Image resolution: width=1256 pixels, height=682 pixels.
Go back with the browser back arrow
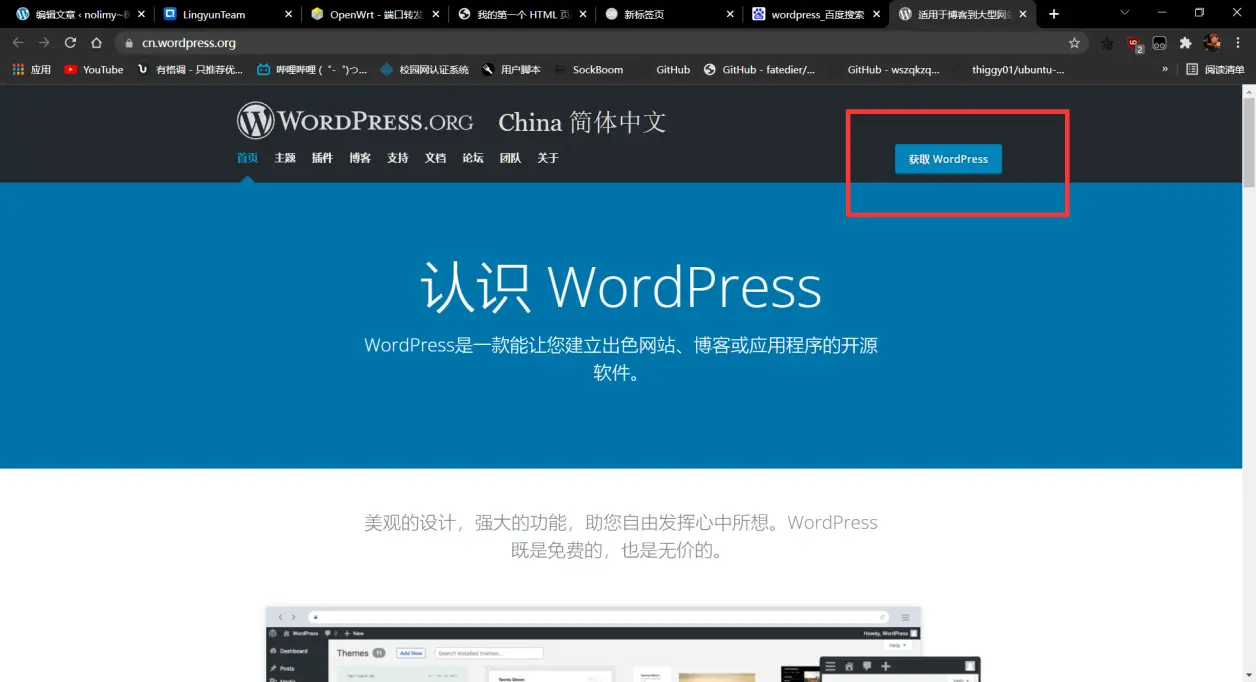pyautogui.click(x=18, y=43)
